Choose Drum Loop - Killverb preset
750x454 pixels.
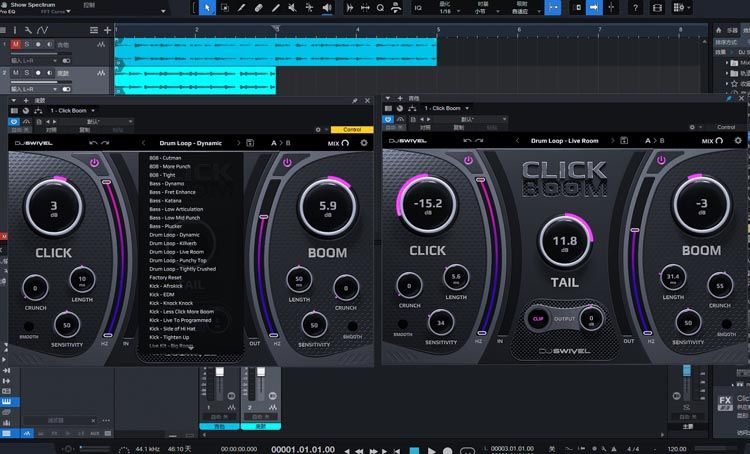click(x=173, y=243)
